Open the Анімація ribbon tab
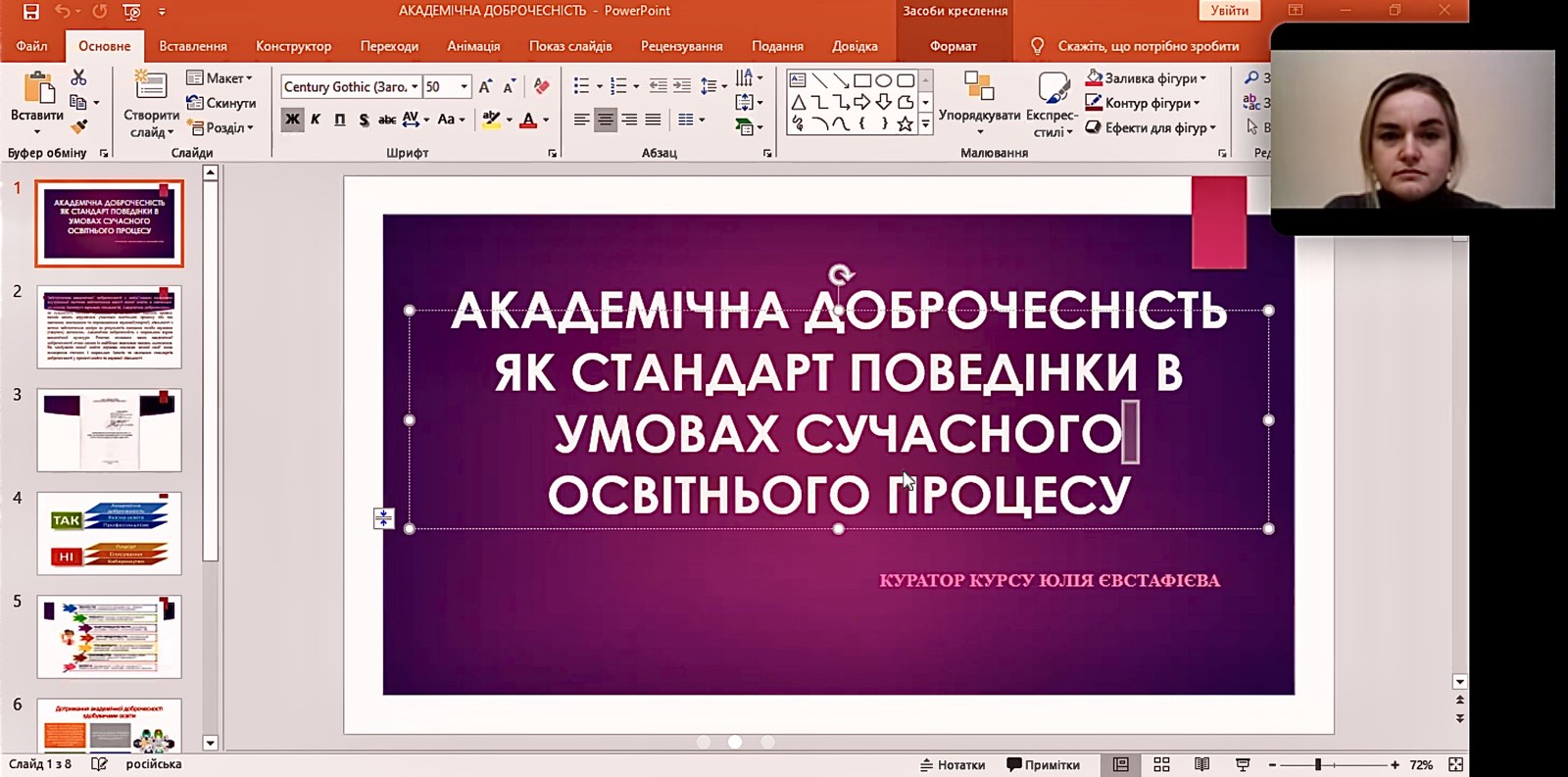The image size is (1568, 777). tap(473, 46)
